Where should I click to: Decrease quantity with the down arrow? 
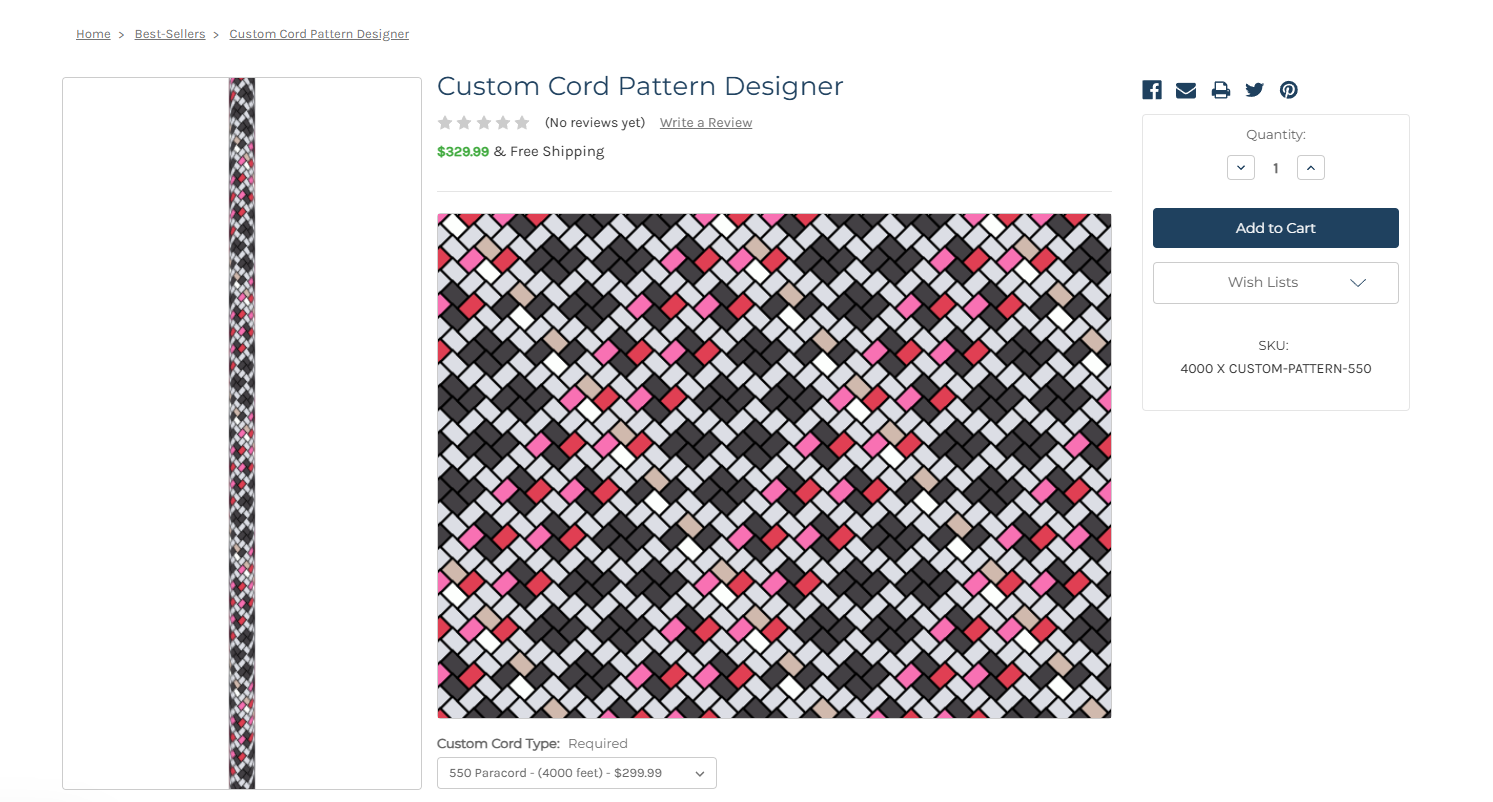pyautogui.click(x=1241, y=168)
